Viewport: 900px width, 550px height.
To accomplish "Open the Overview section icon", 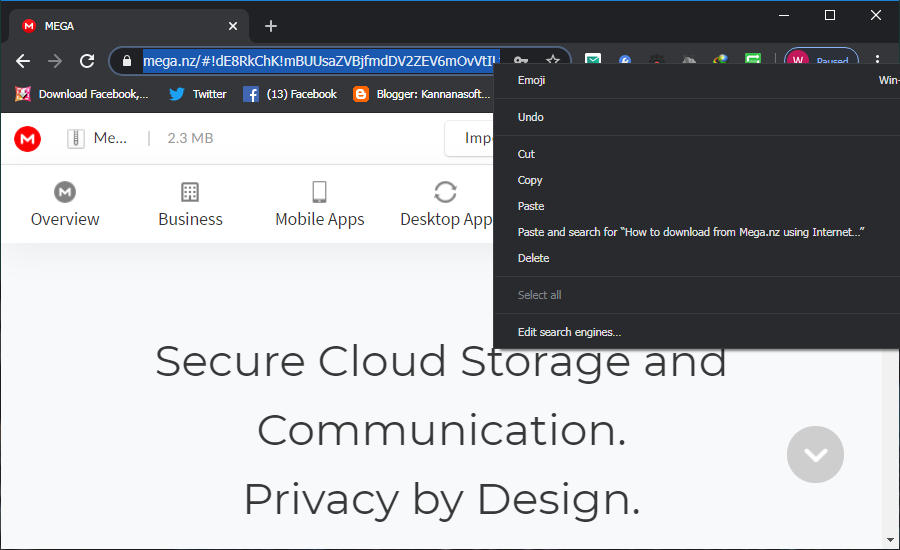I will 65,192.
